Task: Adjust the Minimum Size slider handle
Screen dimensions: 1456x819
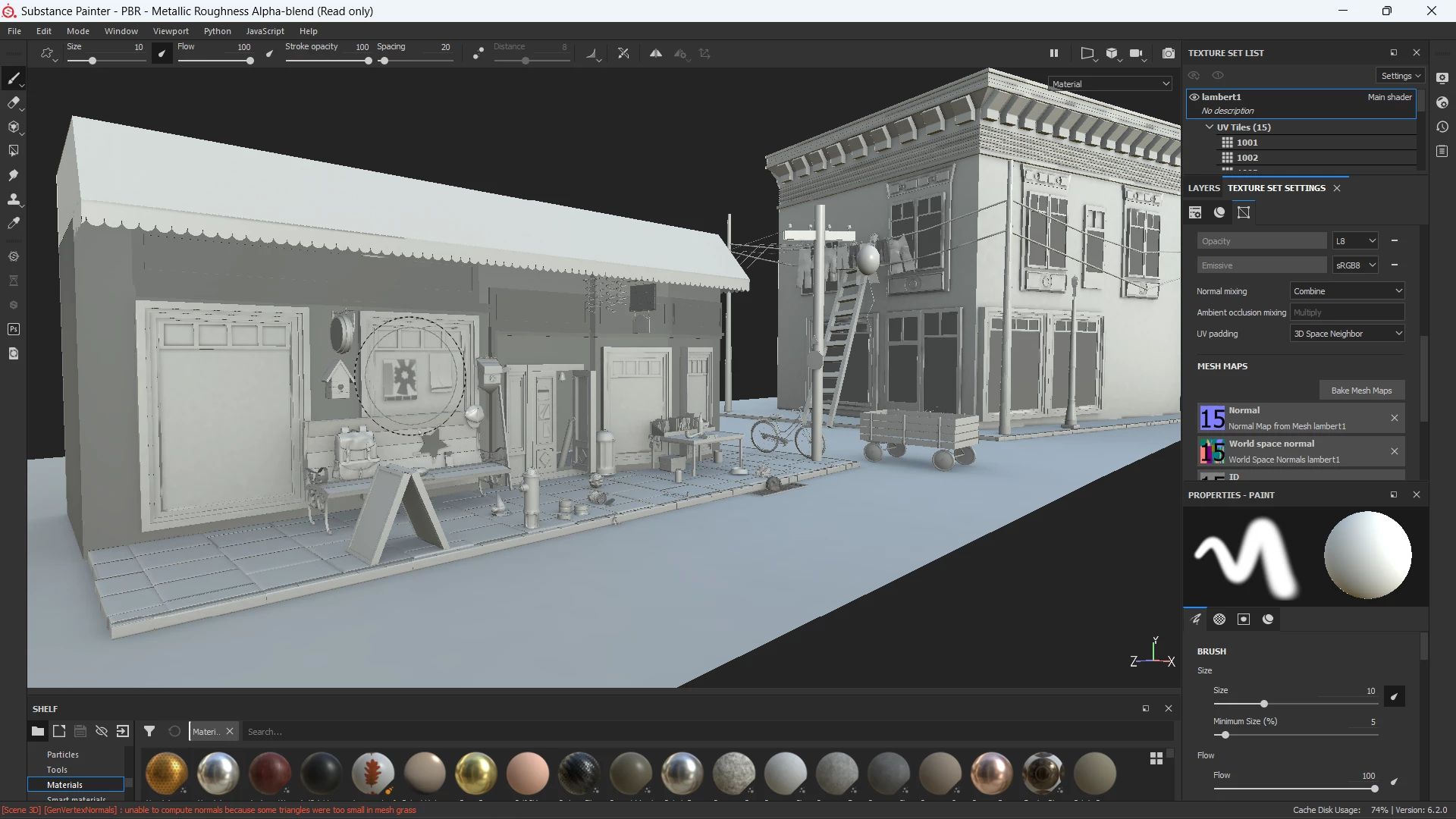Action: tap(1225, 735)
